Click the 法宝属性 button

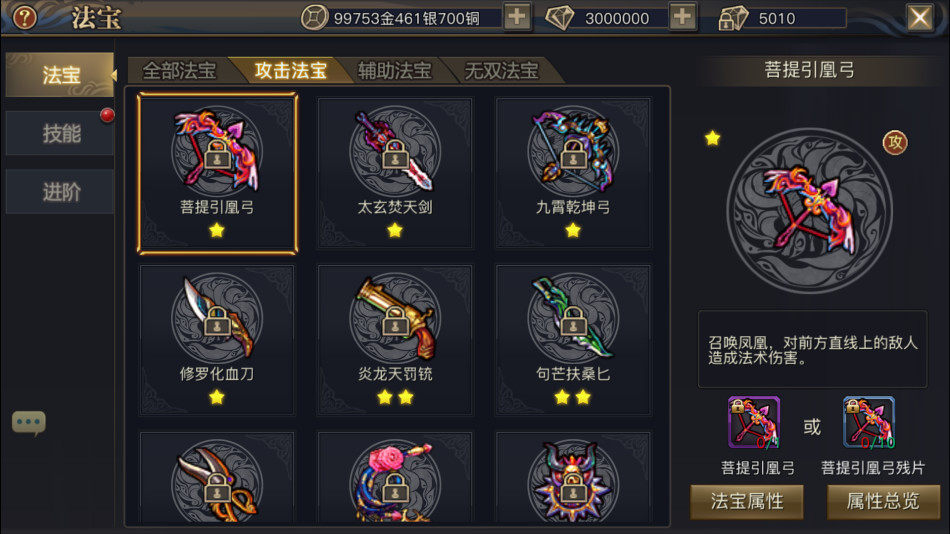tap(747, 501)
